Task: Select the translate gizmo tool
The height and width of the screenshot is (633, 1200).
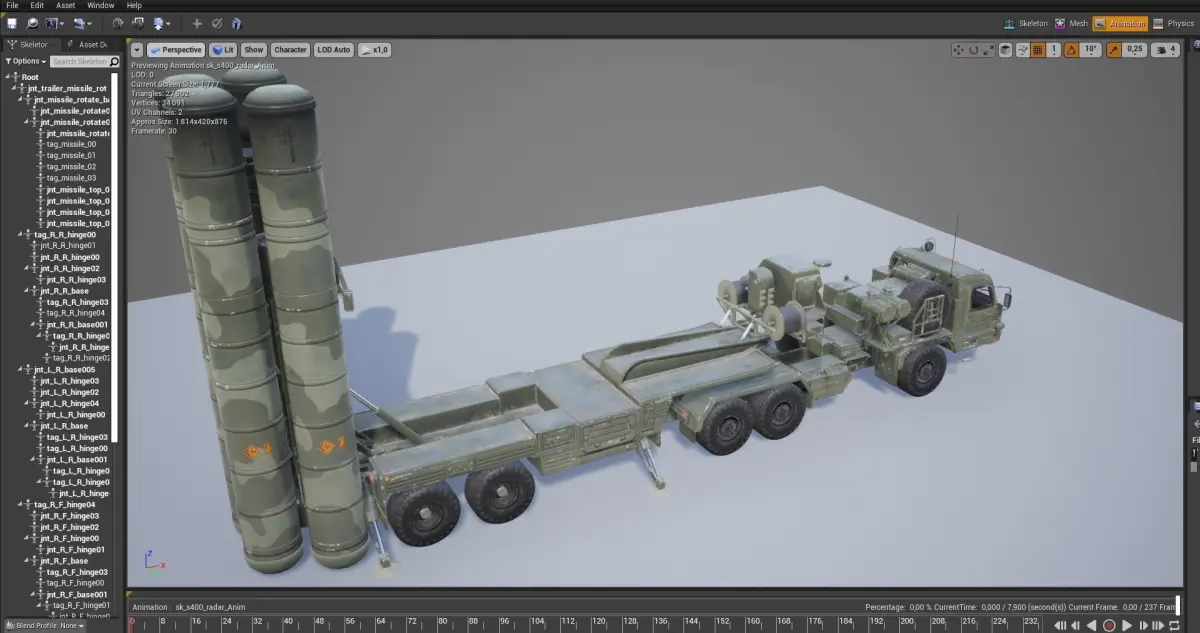Action: click(958, 49)
